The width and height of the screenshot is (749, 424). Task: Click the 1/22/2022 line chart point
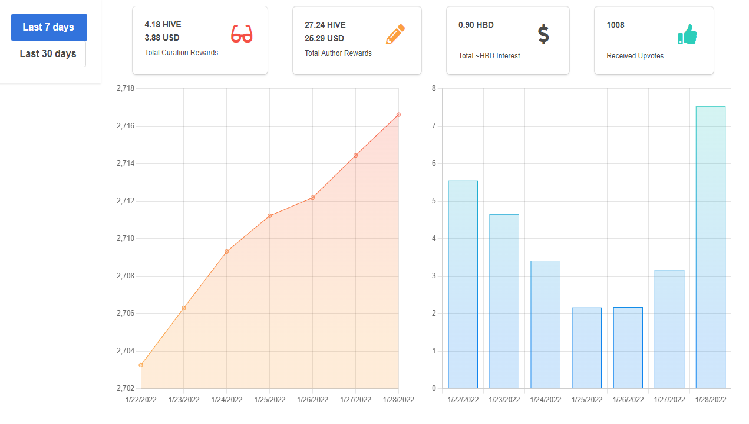point(141,365)
